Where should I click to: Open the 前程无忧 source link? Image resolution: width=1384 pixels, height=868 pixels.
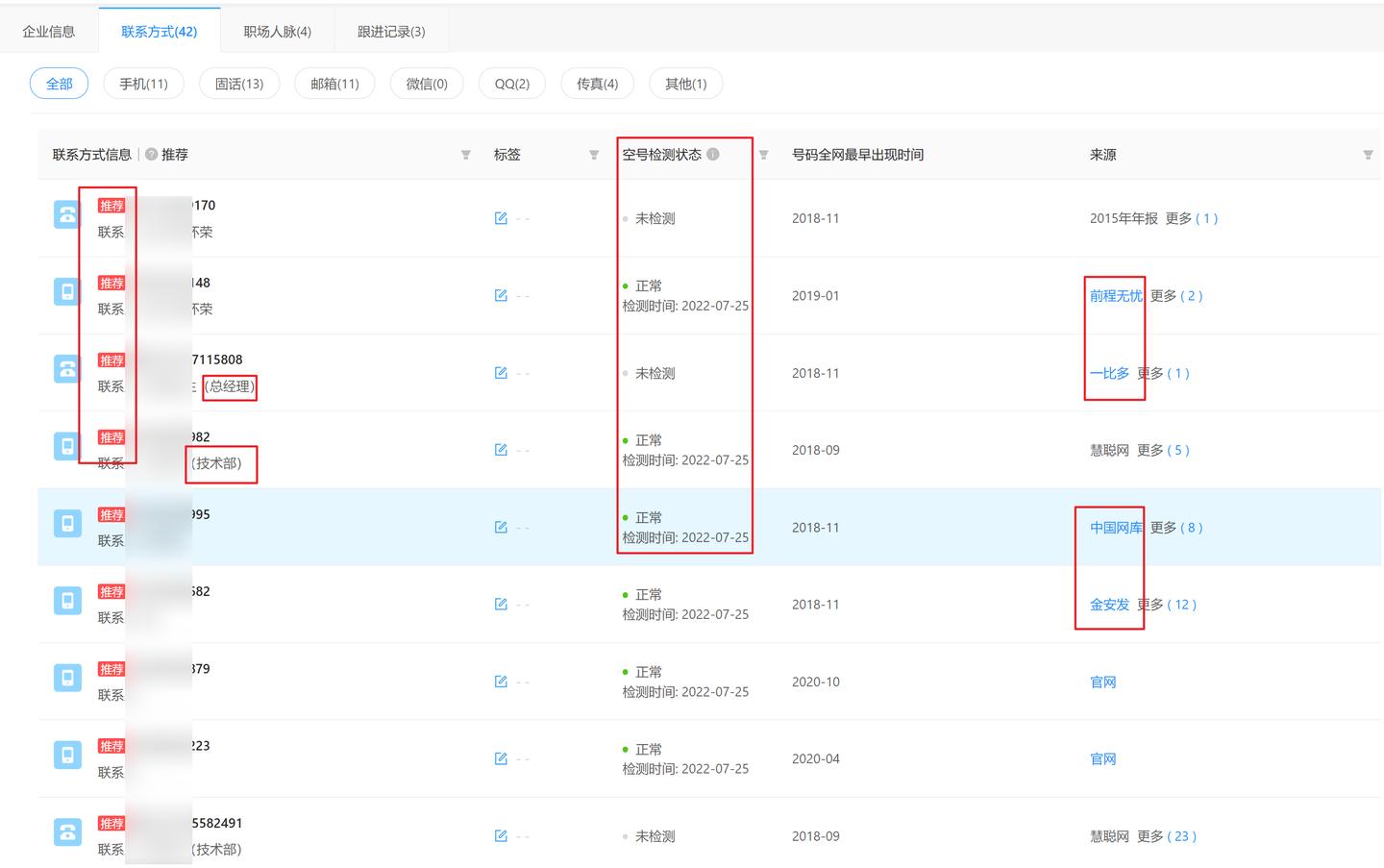point(1116,296)
